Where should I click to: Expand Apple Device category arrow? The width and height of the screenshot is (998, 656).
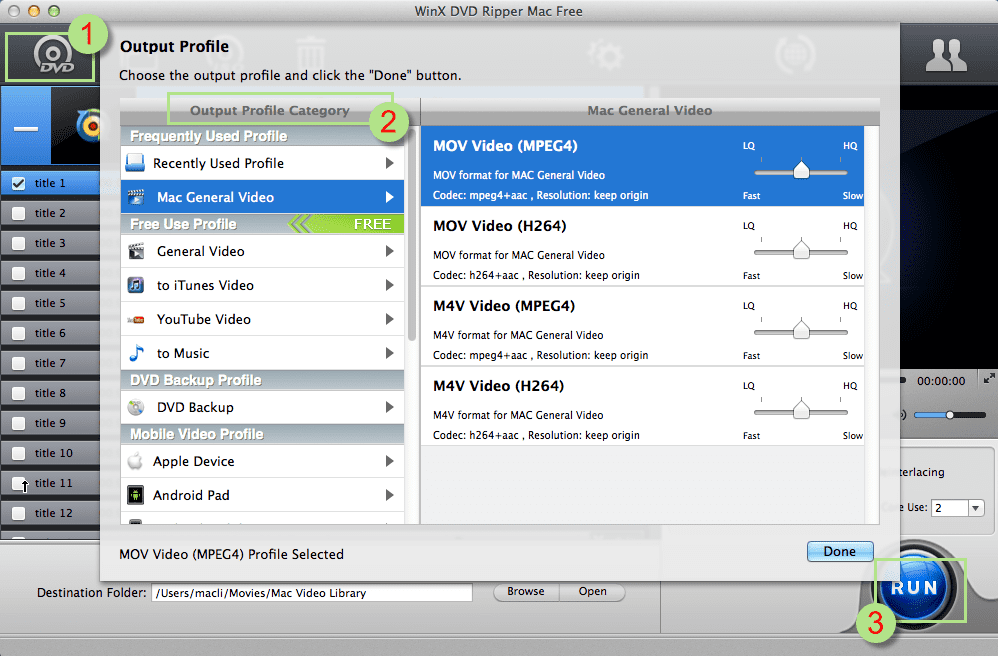point(390,461)
